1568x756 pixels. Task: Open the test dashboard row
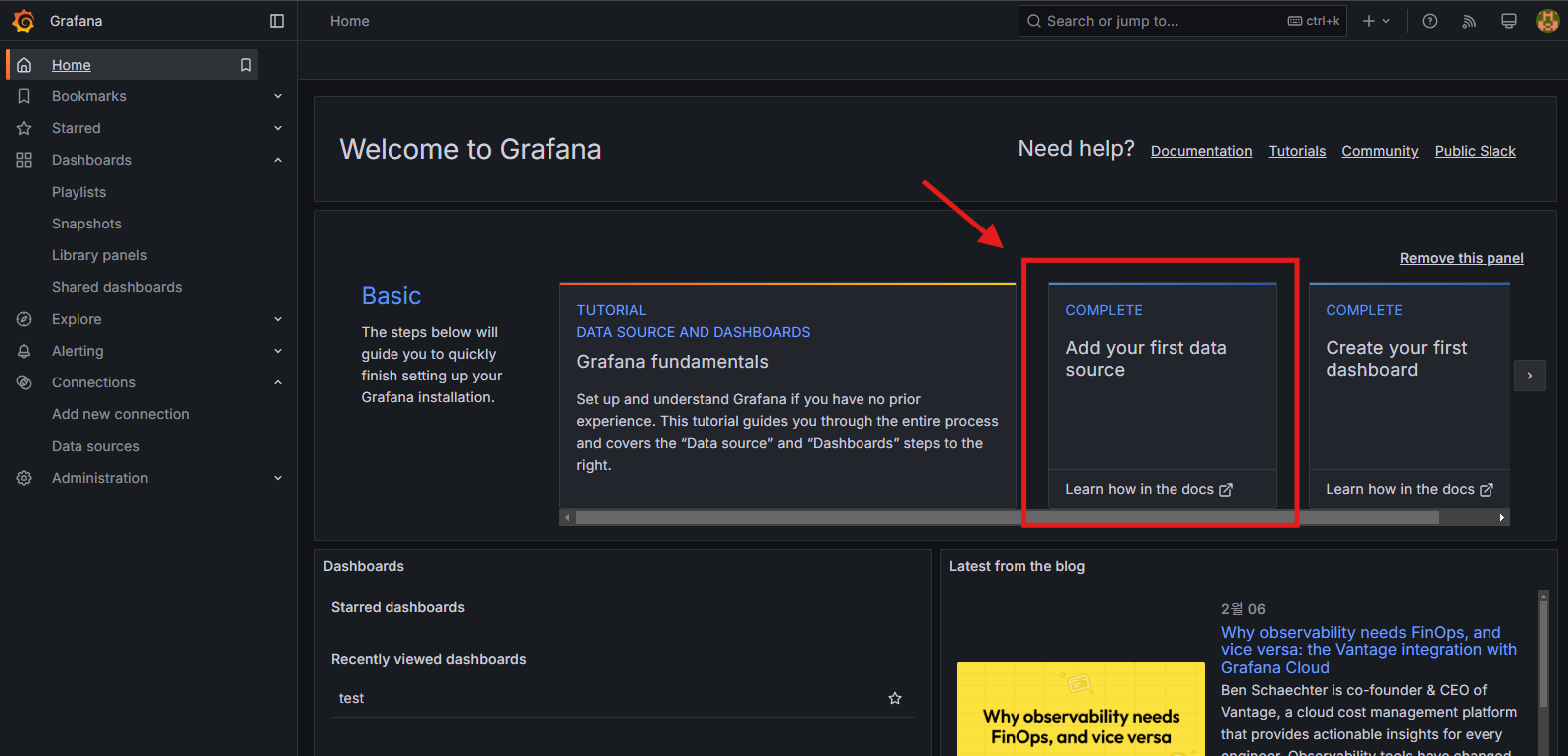623,698
